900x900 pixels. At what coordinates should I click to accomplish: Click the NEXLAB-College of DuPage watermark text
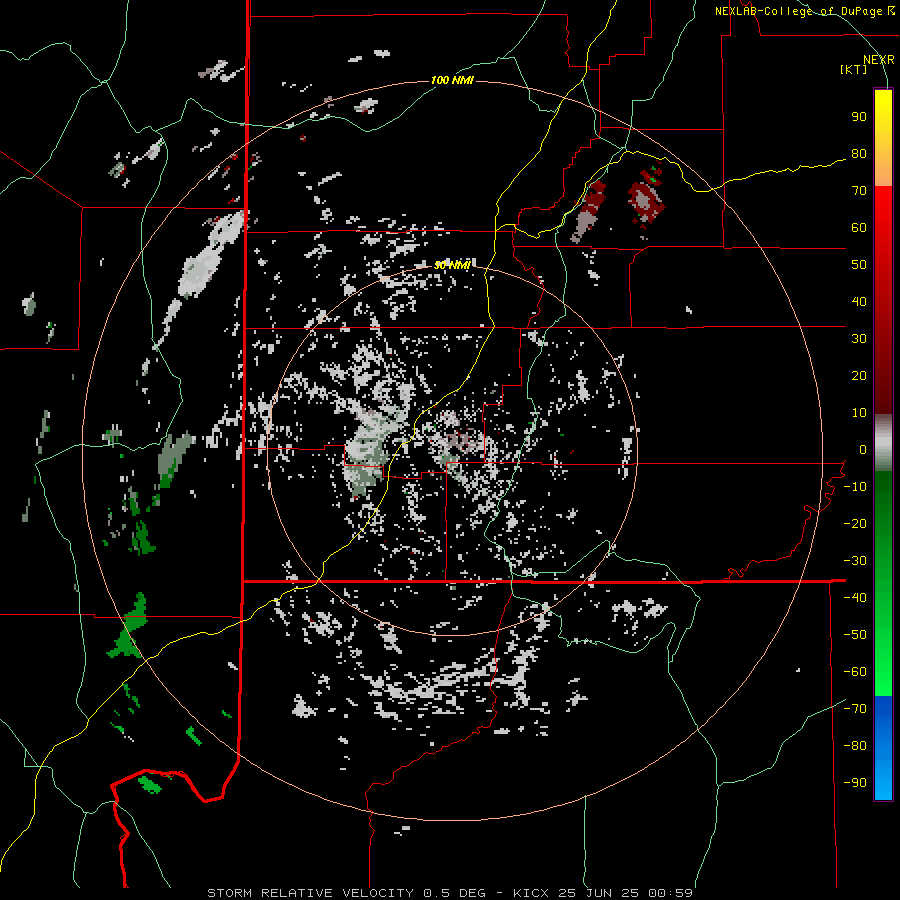(x=804, y=11)
